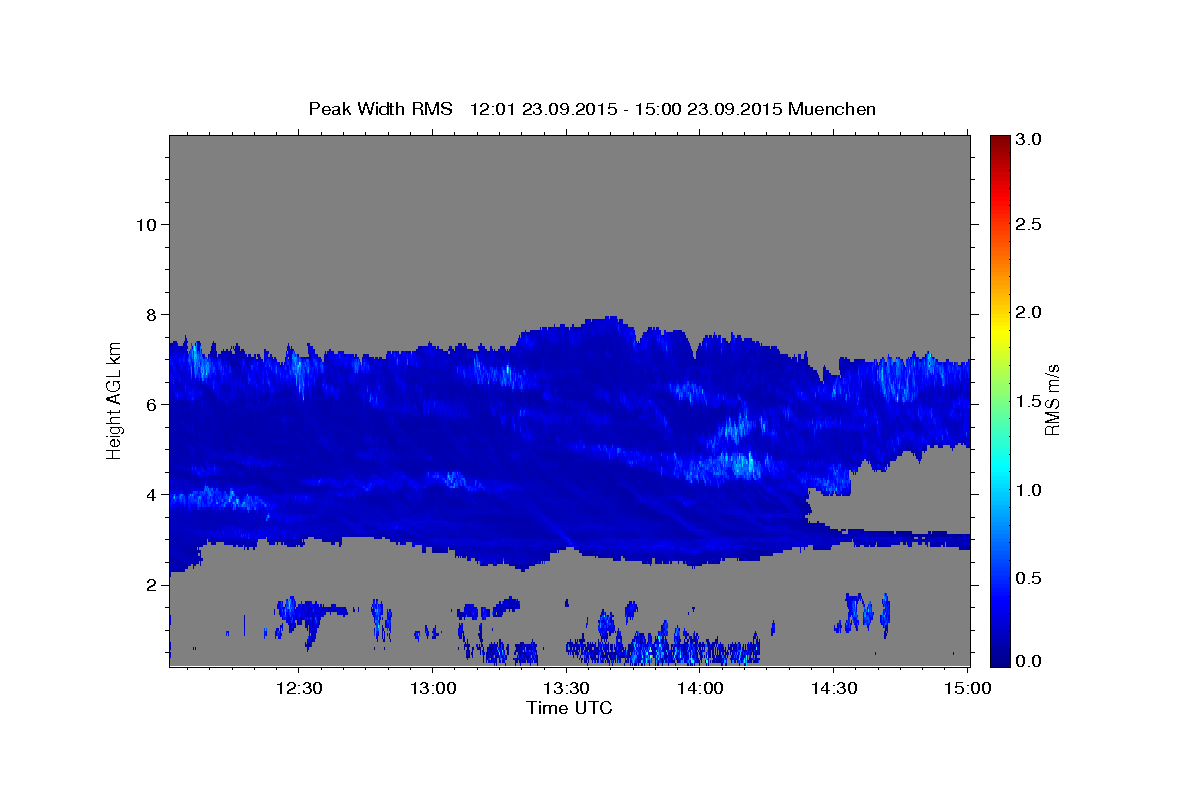Click the height axis label '2'
Screen dimensions: 1200x800
pos(150,584)
